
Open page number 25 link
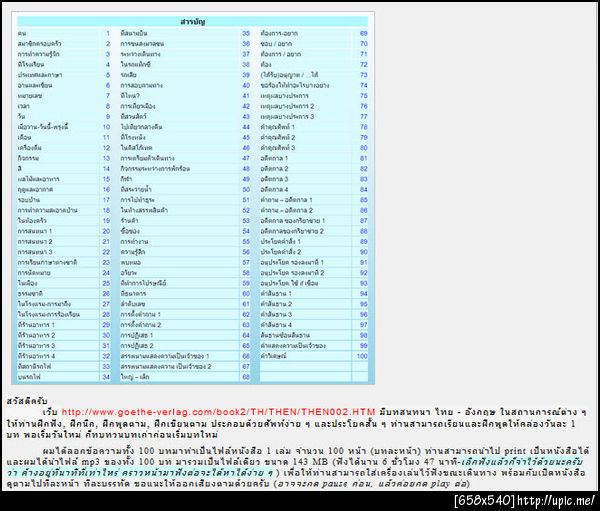[106, 283]
